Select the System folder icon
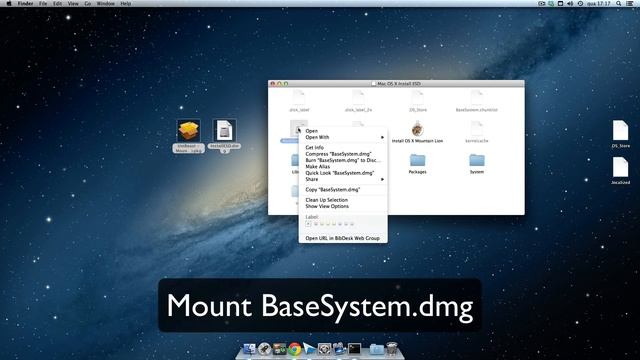640x360 pixels. (x=476, y=160)
